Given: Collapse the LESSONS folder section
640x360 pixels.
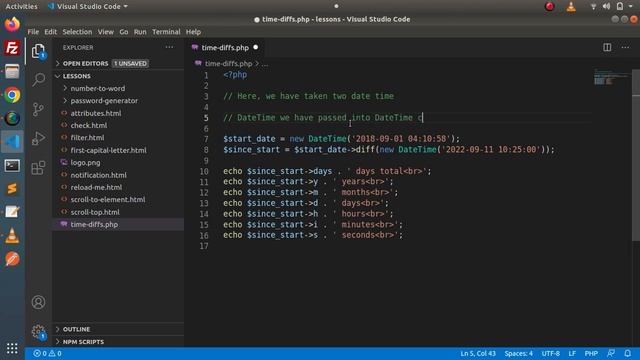Looking at the screenshot, I should (77, 76).
